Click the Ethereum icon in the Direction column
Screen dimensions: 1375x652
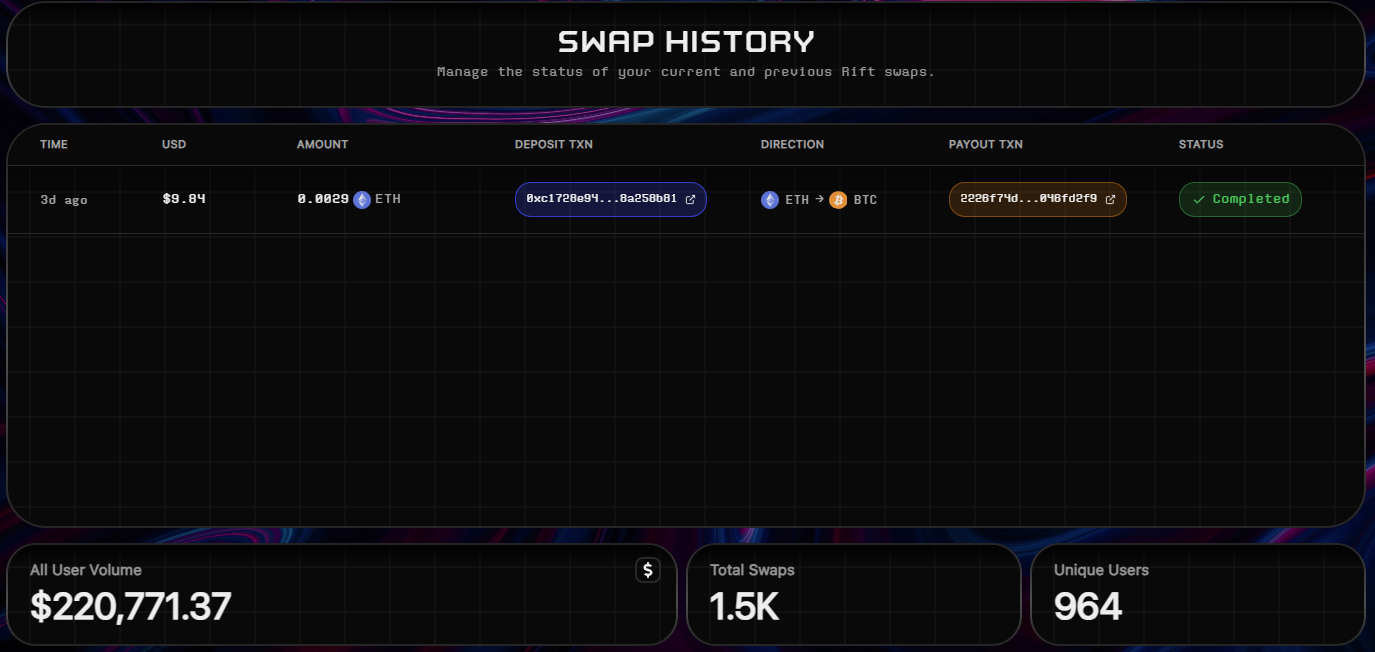[x=769, y=199]
